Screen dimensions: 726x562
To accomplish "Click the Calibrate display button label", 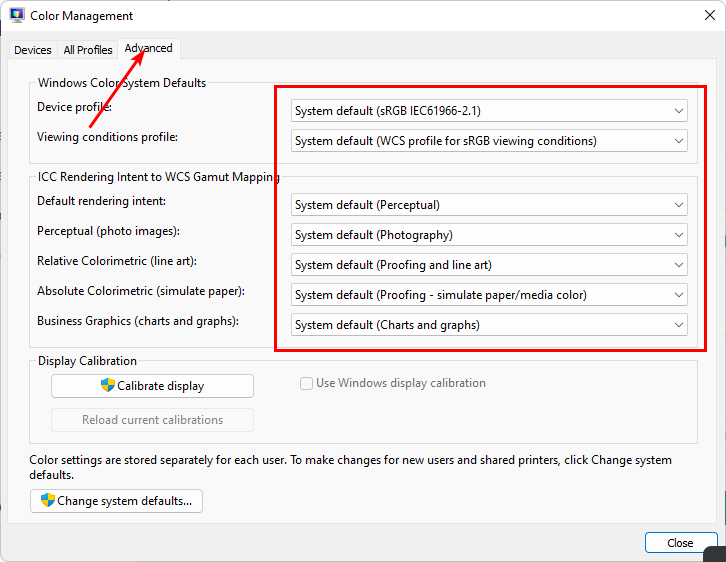I will point(161,386).
